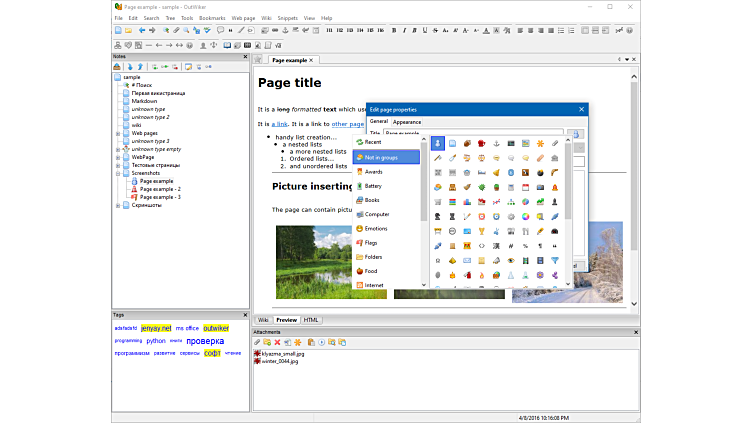Go back with the blue arrow
The width and height of the screenshot is (752, 423).
pos(142,30)
